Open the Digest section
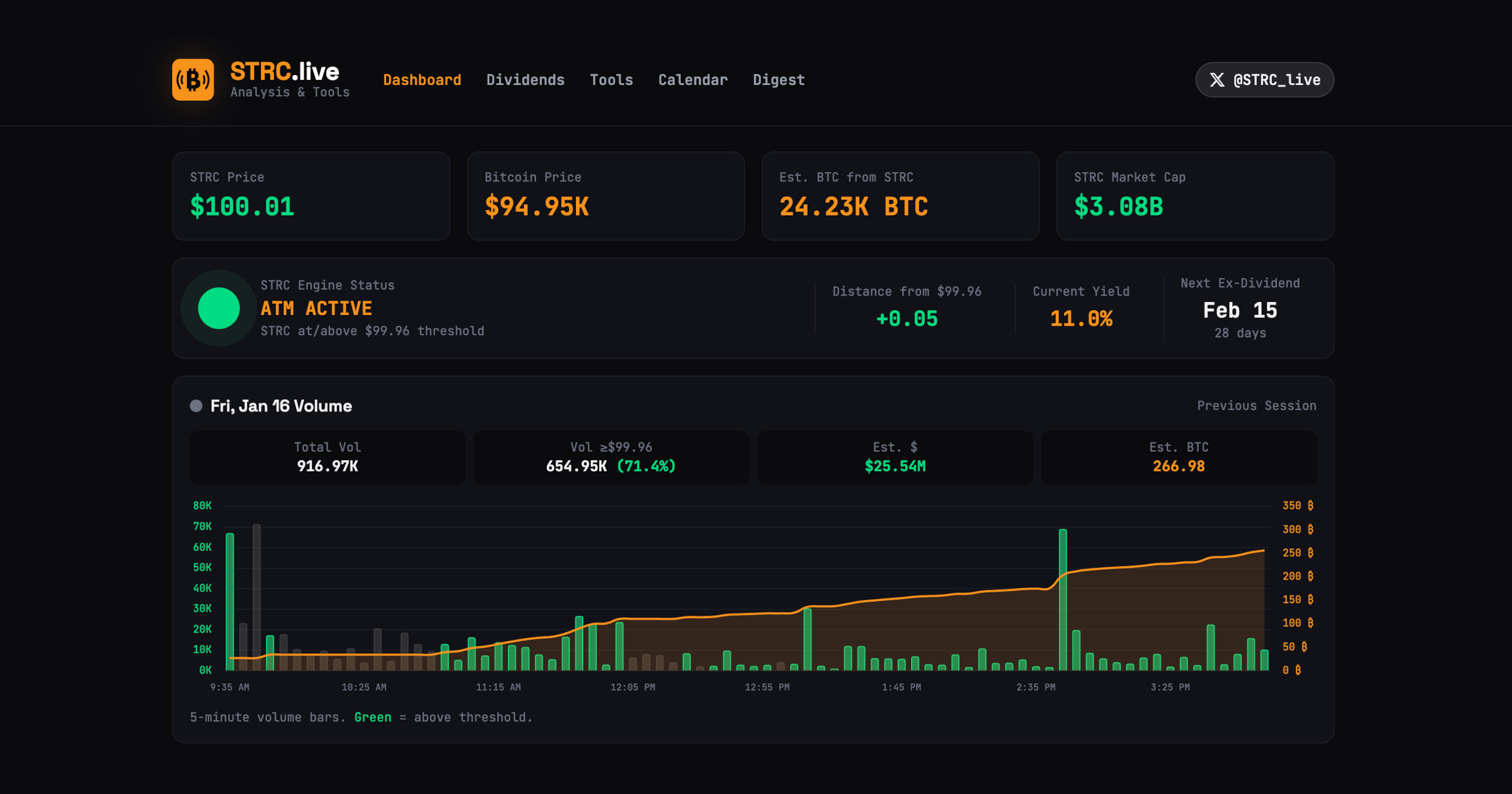Viewport: 1512px width, 794px height. [778, 80]
